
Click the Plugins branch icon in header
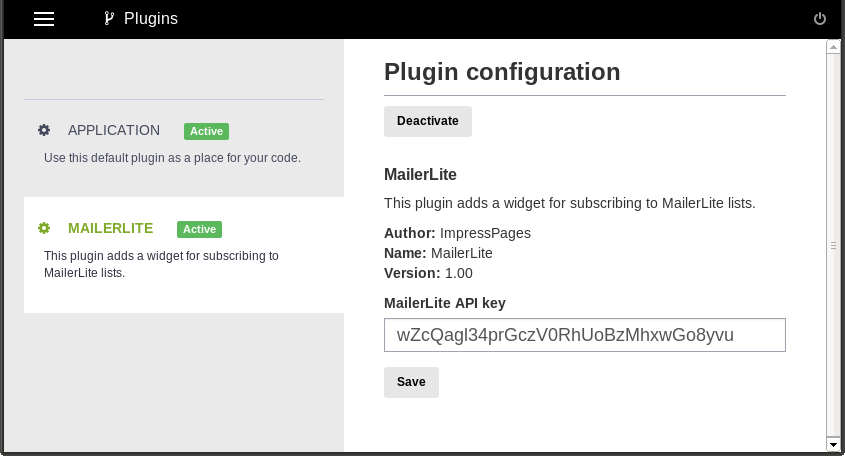109,18
